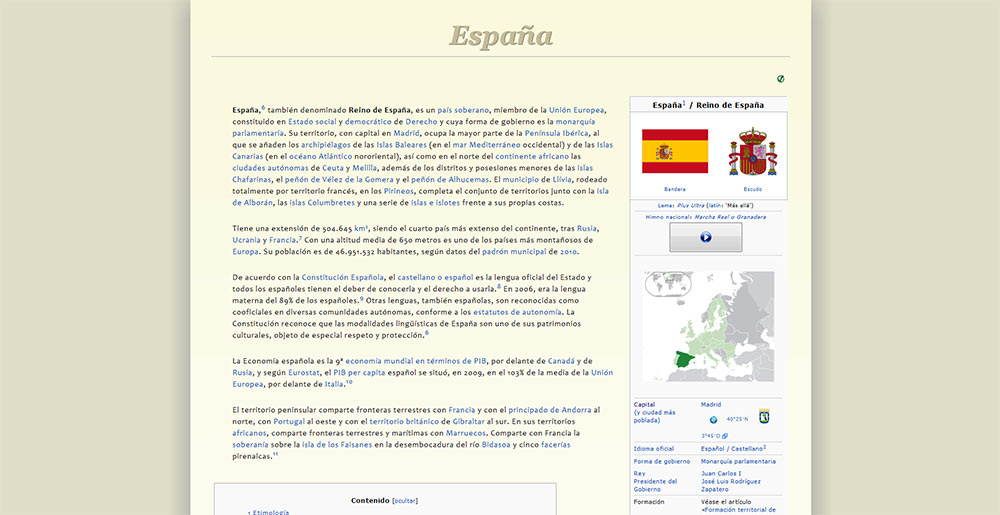This screenshot has height=515, width=1000.
Task: Click the globe icon beside Madrid coordinates
Action: click(x=713, y=419)
